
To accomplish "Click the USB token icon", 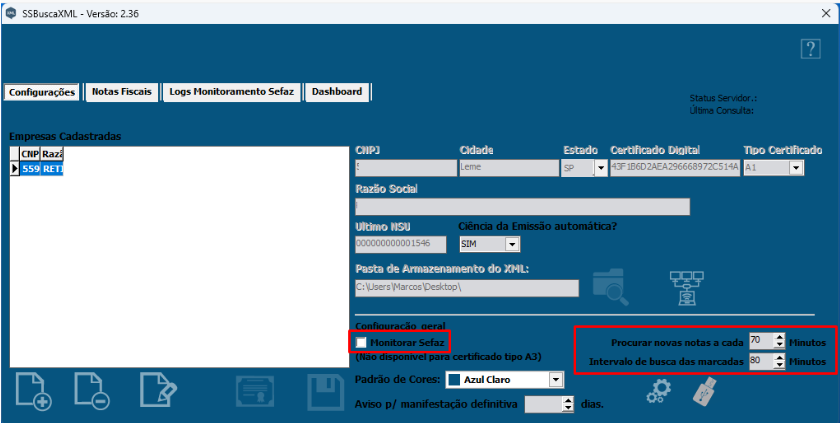I will pyautogui.click(x=706, y=391).
